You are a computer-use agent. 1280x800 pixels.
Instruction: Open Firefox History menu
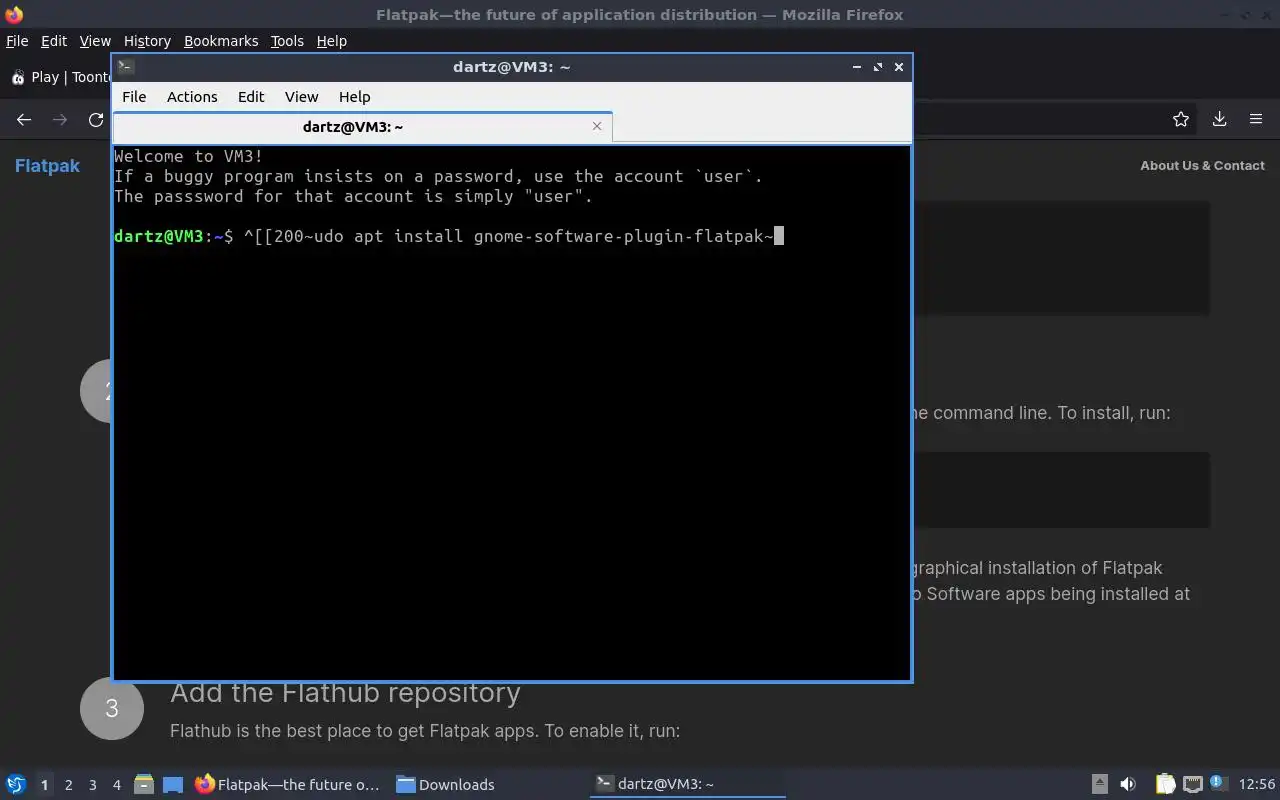pos(147,41)
